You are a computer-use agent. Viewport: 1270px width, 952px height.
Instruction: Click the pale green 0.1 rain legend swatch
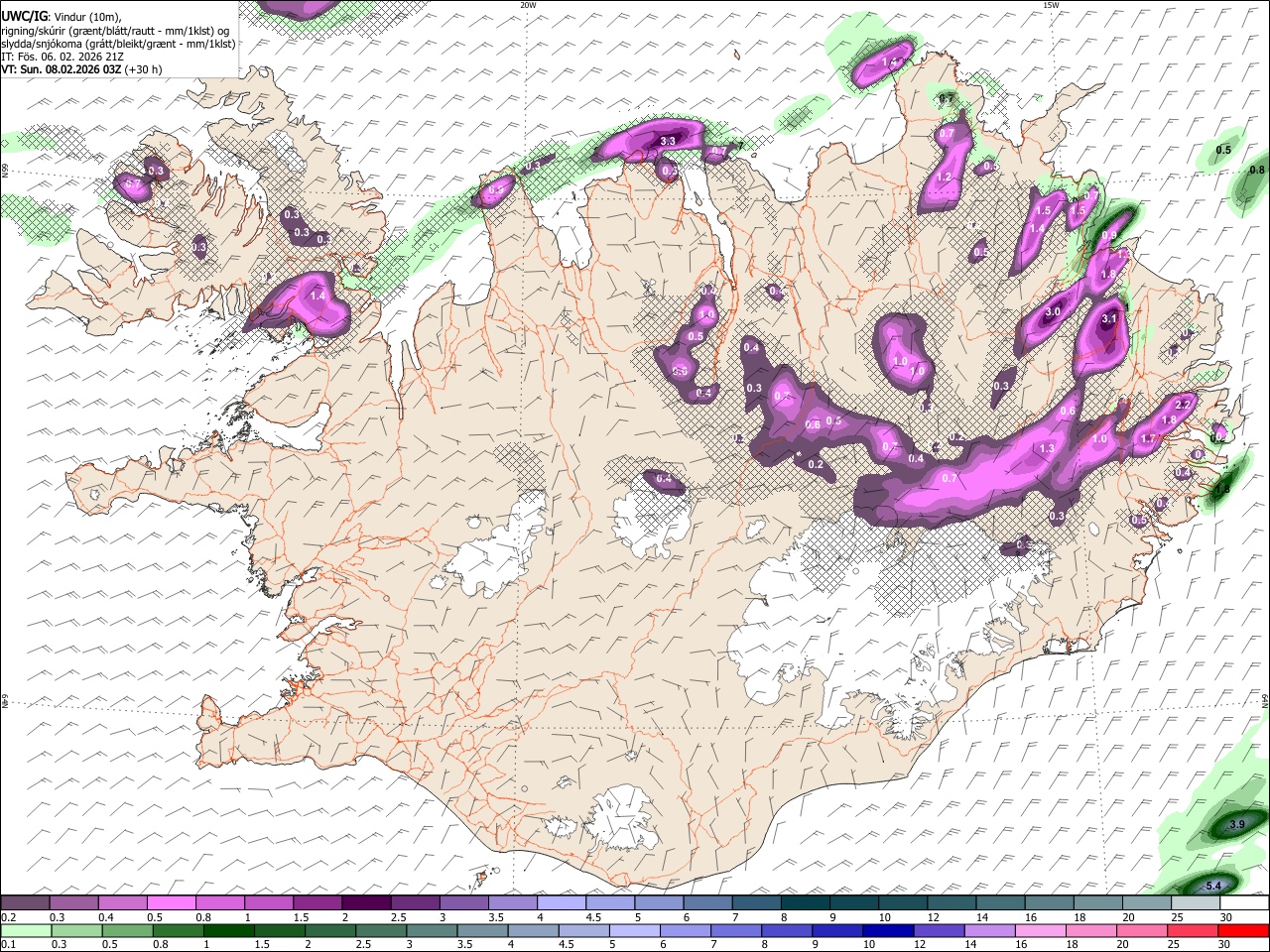pyautogui.click(x=26, y=931)
